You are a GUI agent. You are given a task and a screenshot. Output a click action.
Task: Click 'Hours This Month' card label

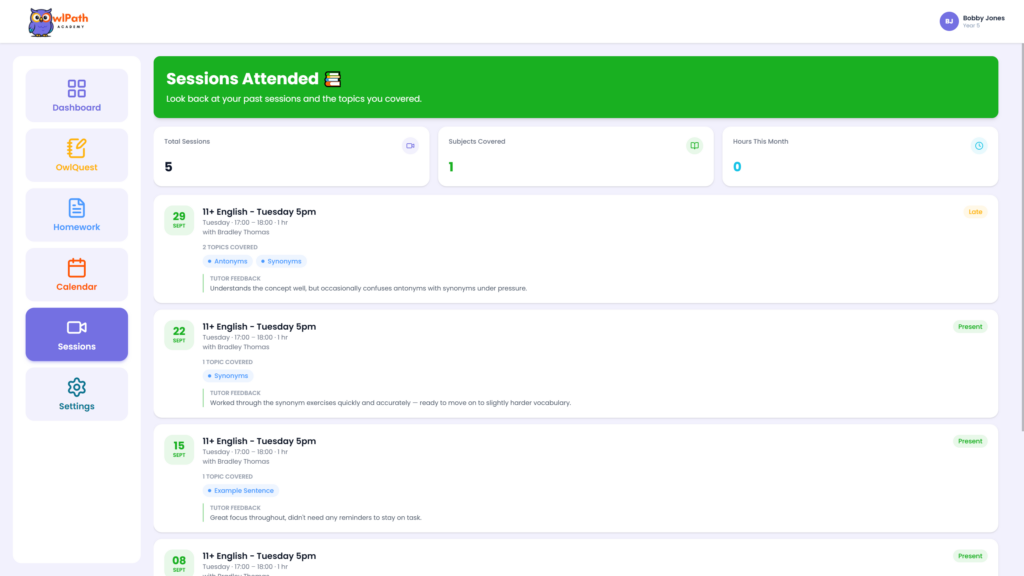click(760, 142)
